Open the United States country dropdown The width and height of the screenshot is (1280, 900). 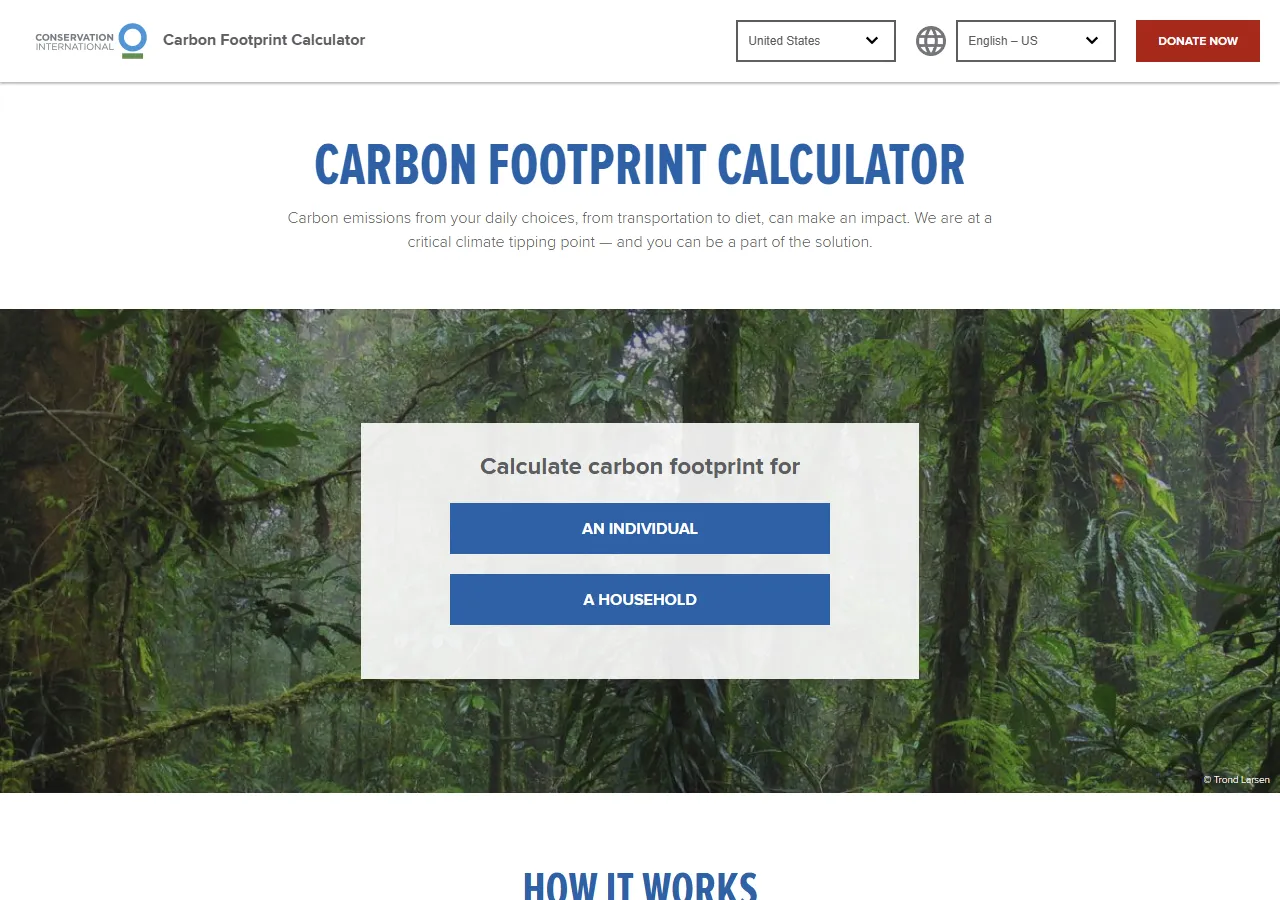816,41
